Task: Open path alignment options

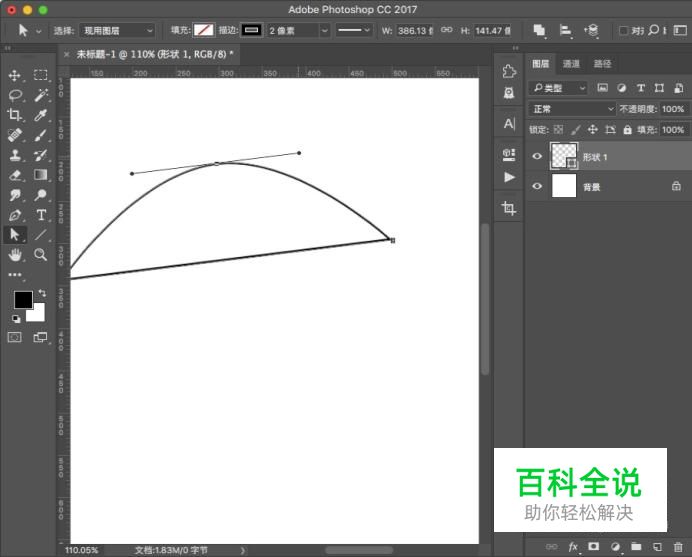Action: (565, 30)
